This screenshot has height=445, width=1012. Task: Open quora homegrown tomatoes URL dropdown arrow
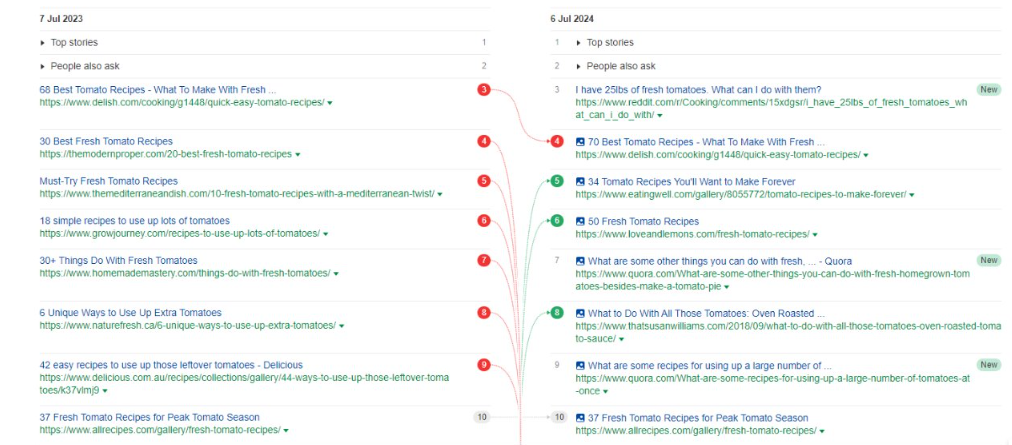(x=727, y=286)
